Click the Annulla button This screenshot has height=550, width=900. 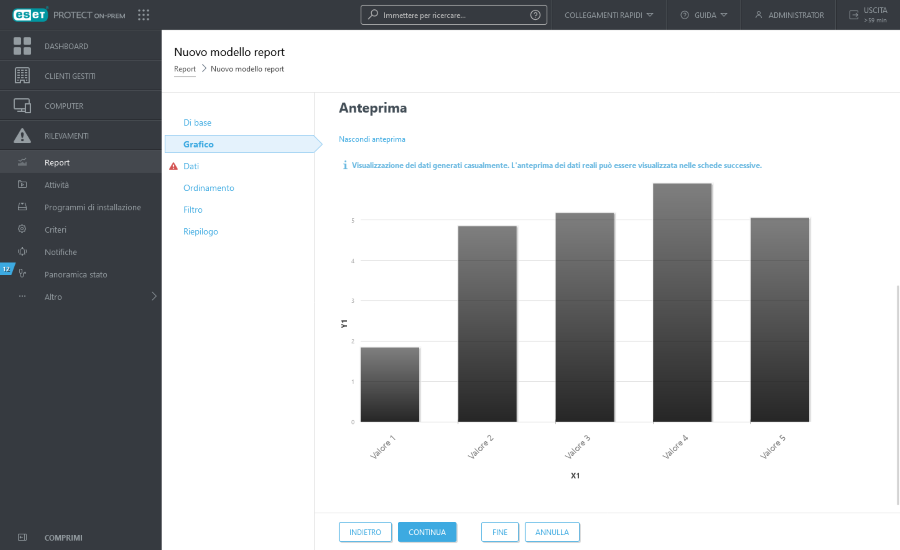552,532
